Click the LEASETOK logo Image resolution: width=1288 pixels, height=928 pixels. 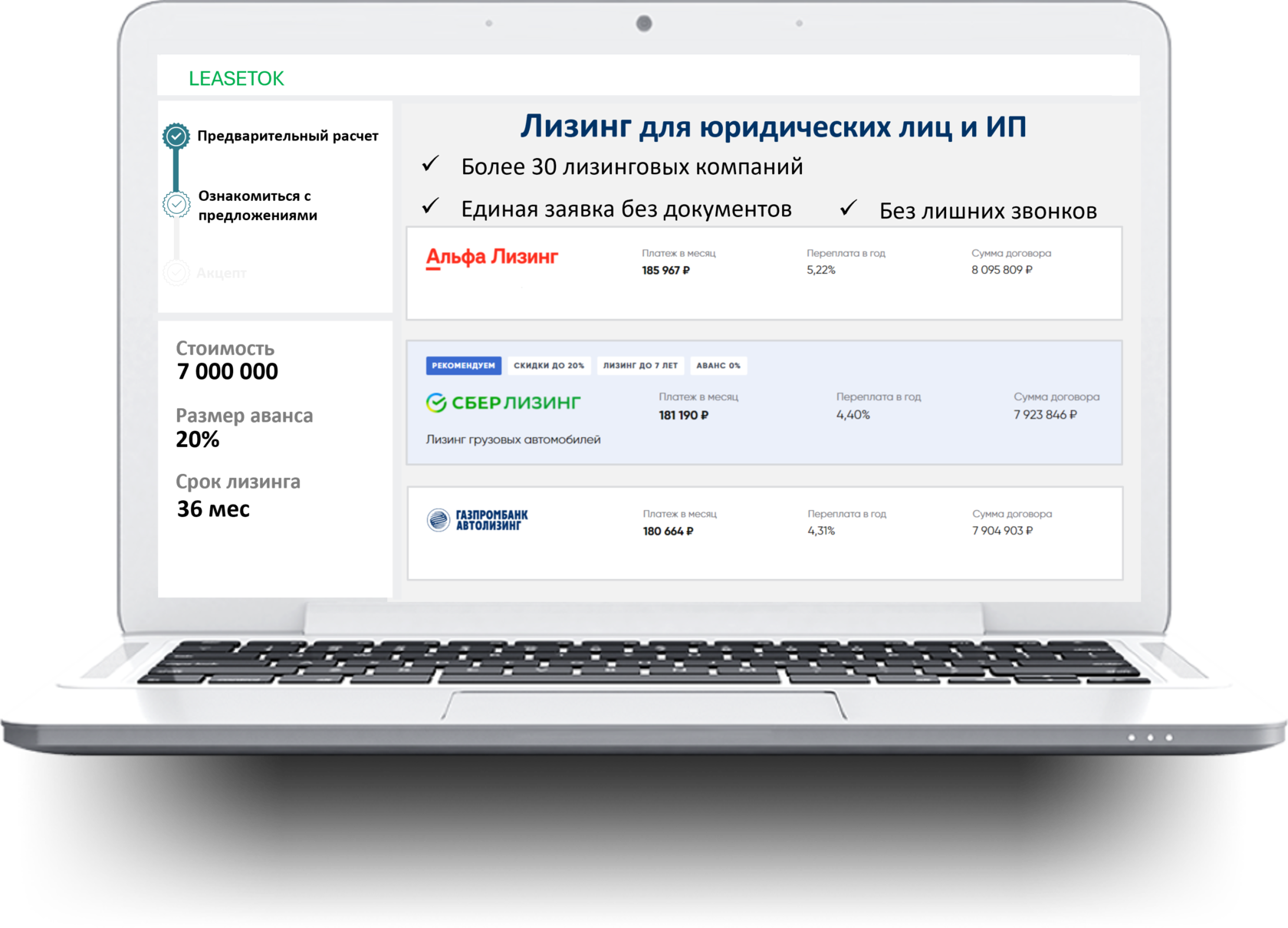(236, 78)
